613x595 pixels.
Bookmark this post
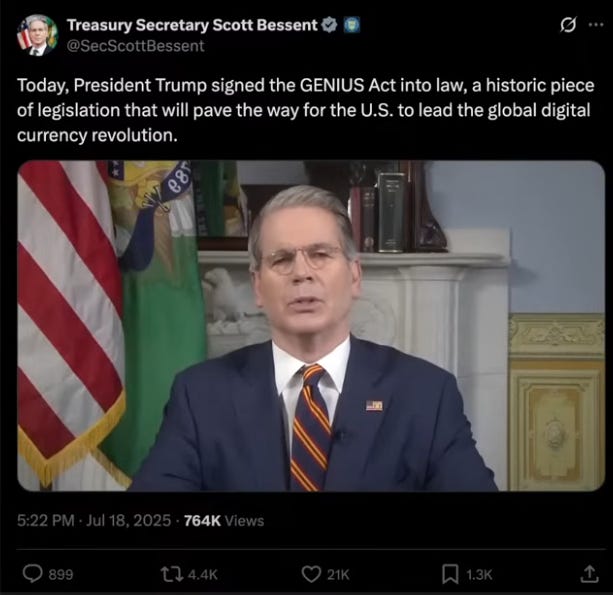point(450,574)
